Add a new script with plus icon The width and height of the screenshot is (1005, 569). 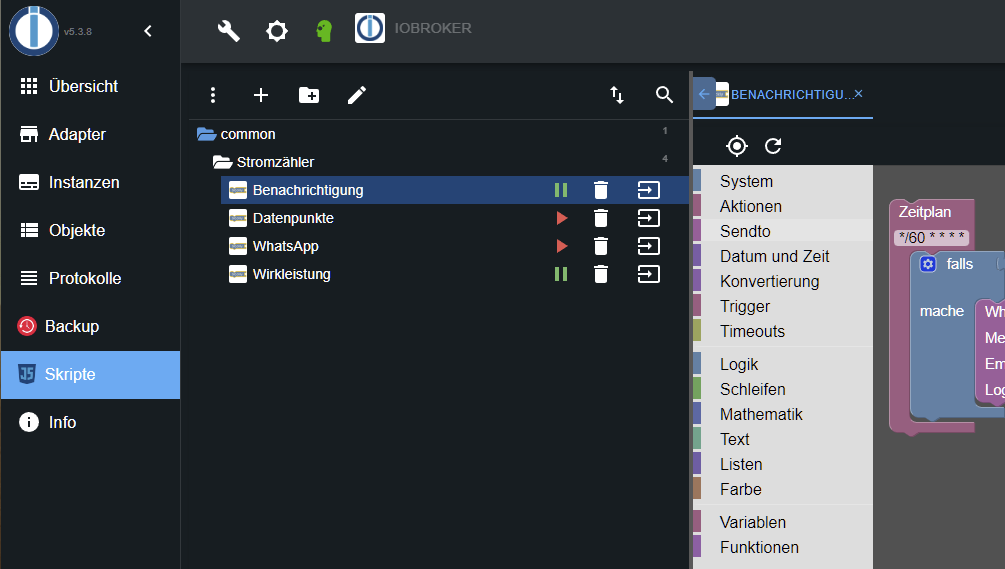point(261,95)
